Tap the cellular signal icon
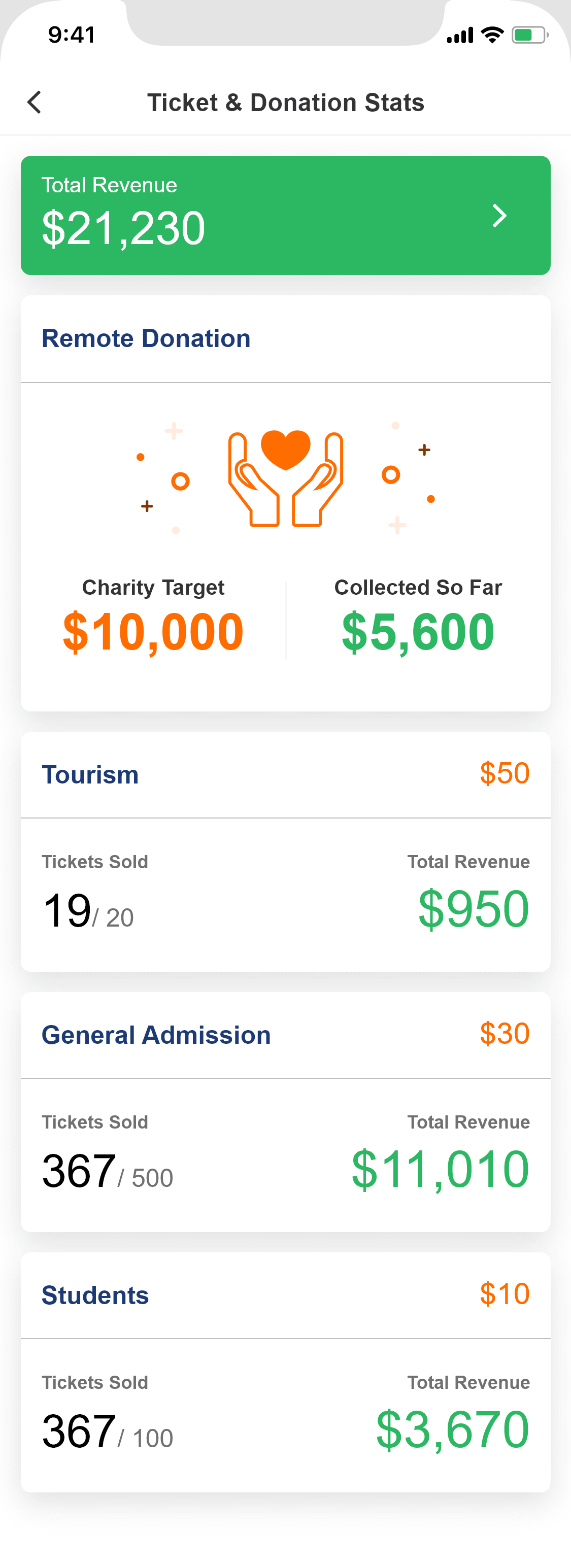571x1568 pixels. [x=460, y=36]
